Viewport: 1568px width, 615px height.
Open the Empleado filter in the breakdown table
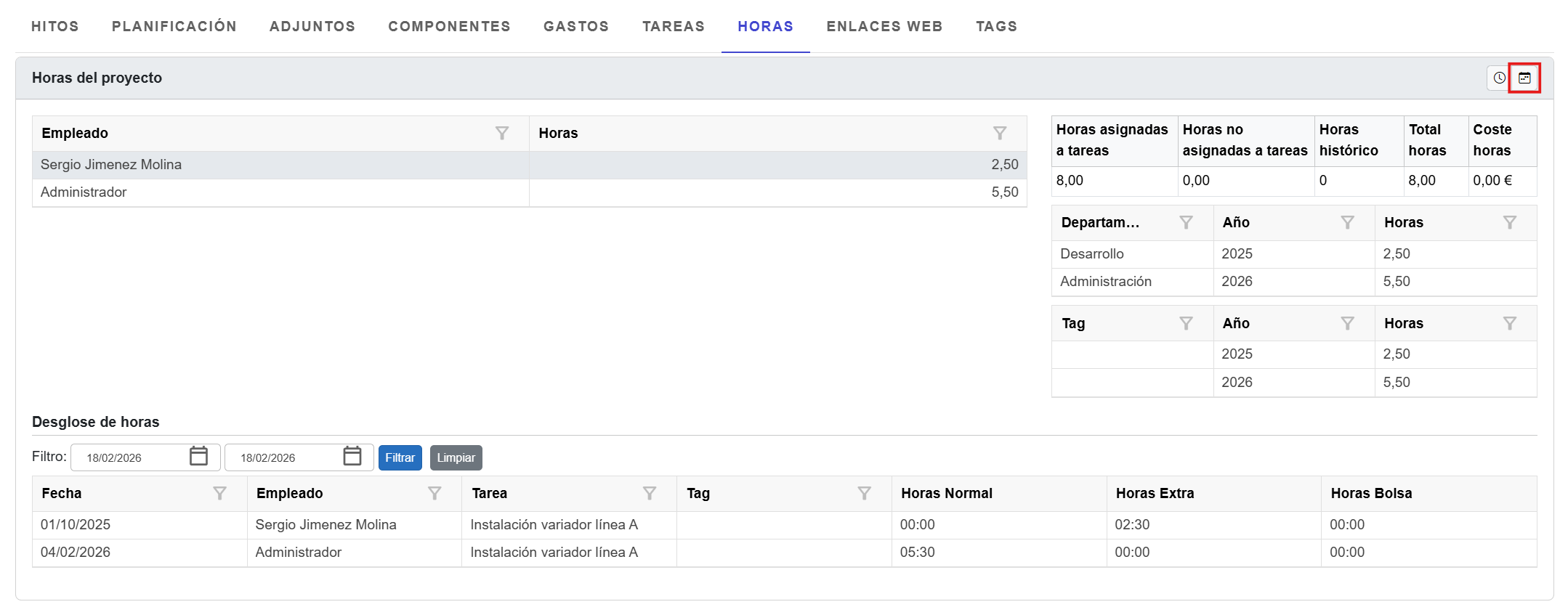435,494
